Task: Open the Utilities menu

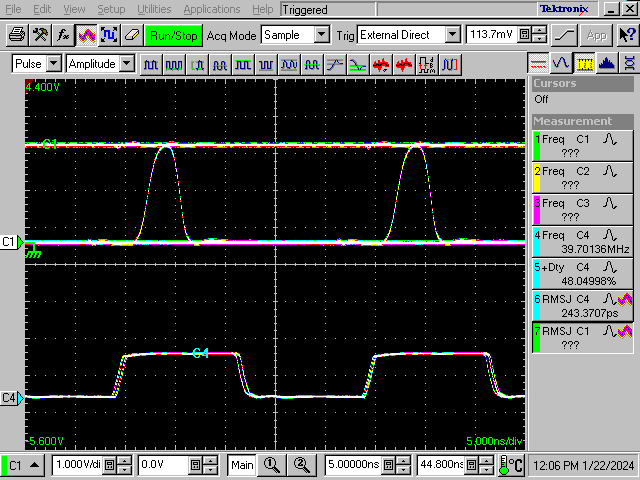Action: pyautogui.click(x=154, y=9)
